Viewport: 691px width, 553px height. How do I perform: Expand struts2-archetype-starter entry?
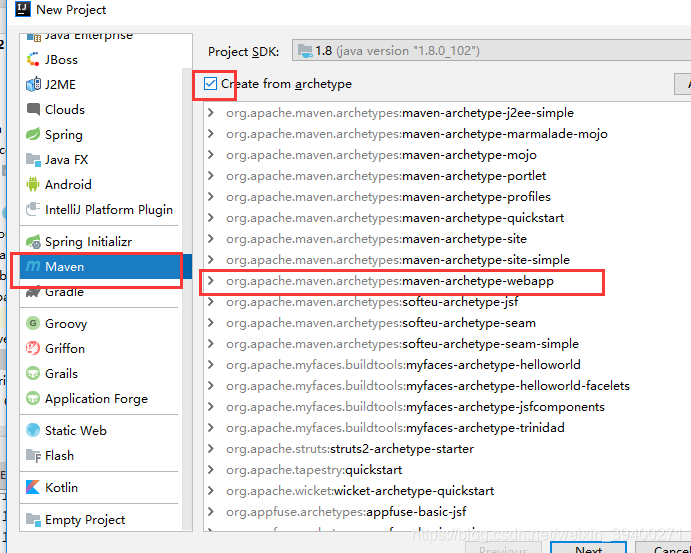point(211,449)
